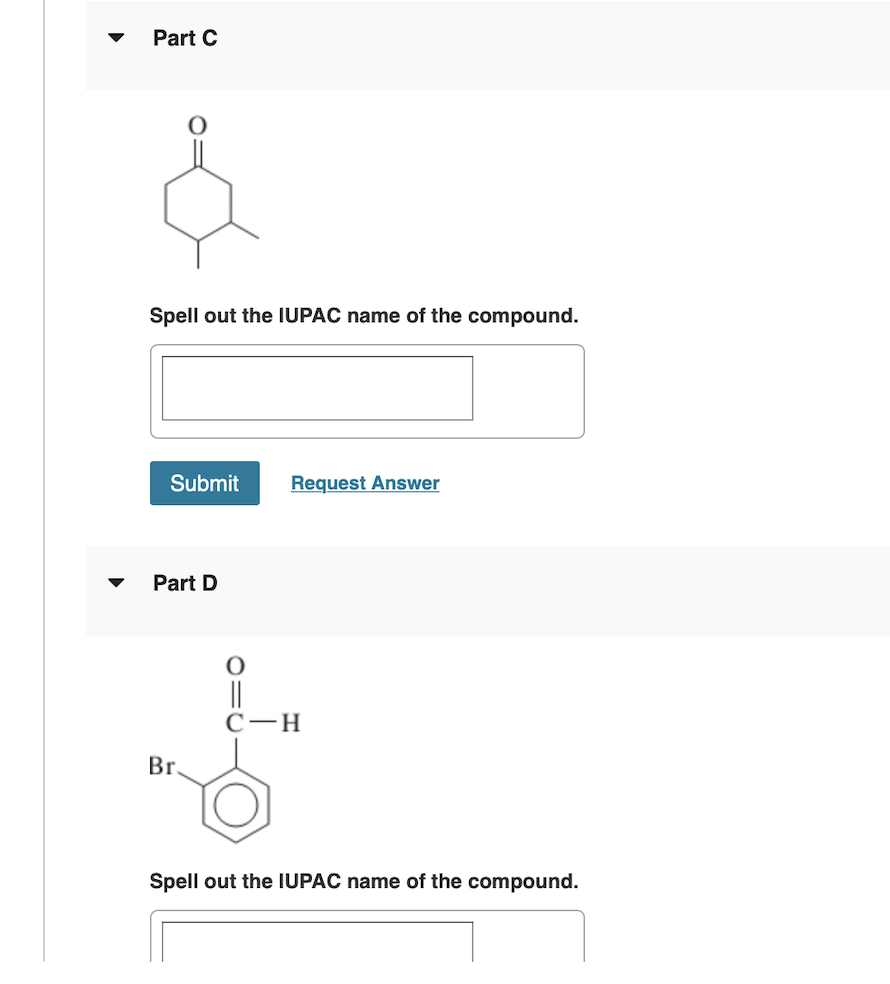This screenshot has width=890, height=984.
Task: Click the ketone oxygen label in Part C structure
Action: click(x=196, y=125)
